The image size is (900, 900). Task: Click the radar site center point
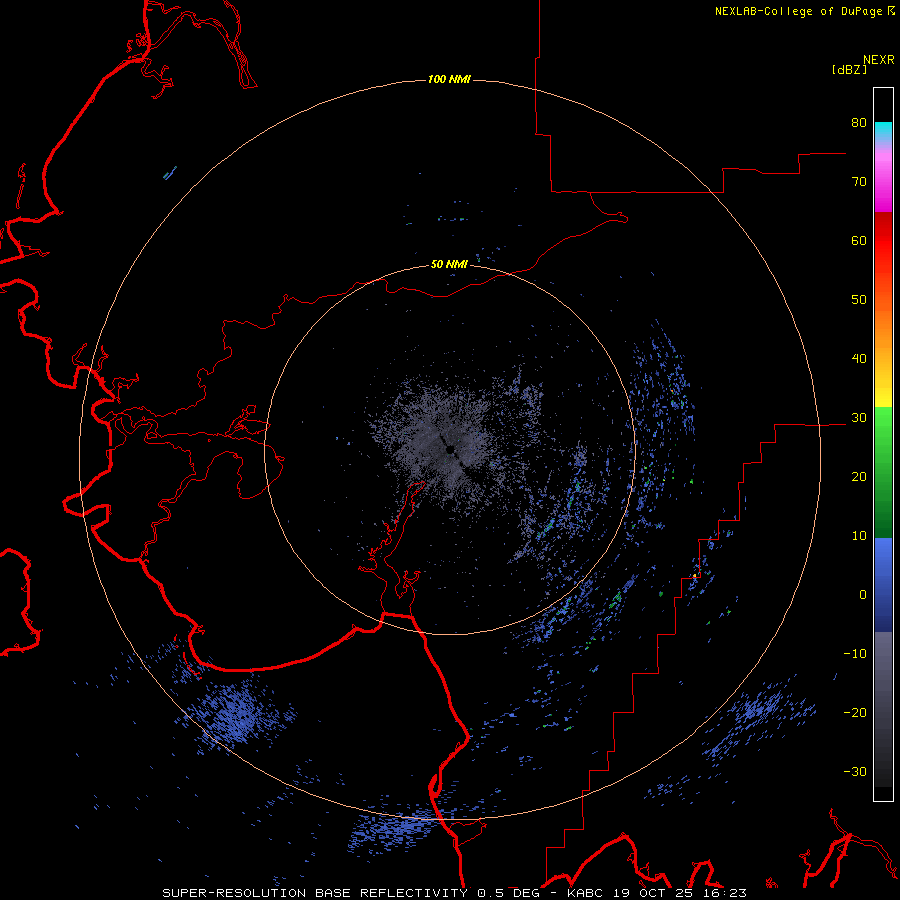click(449, 449)
